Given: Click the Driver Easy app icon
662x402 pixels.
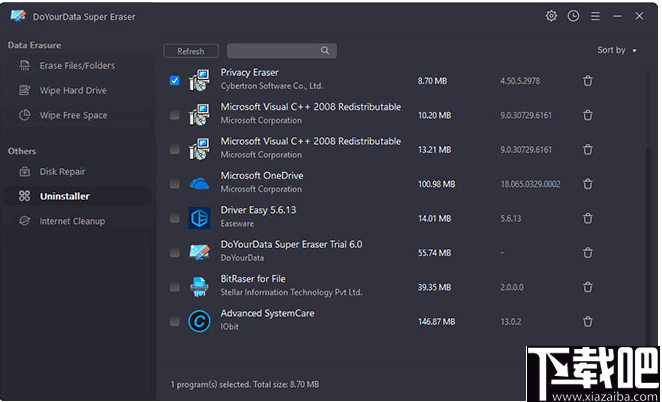Looking at the screenshot, I should pyautogui.click(x=199, y=218).
